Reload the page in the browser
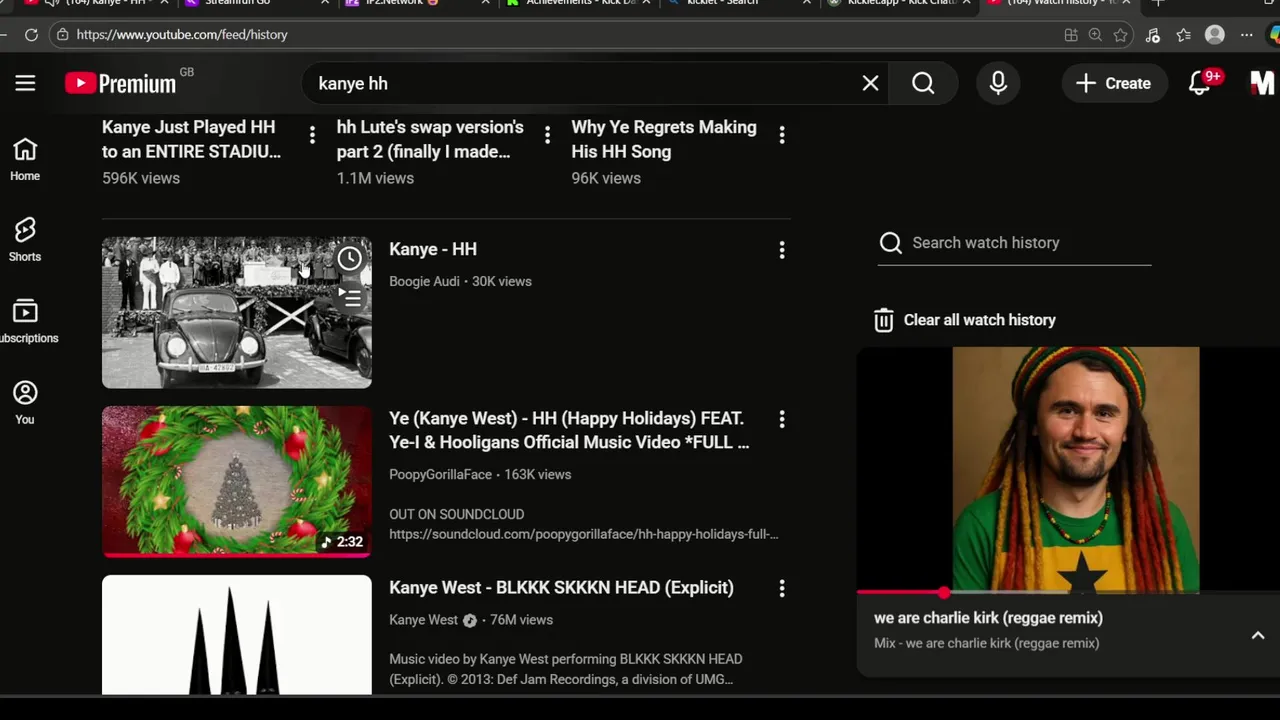This screenshot has height=720, width=1280. tap(31, 35)
